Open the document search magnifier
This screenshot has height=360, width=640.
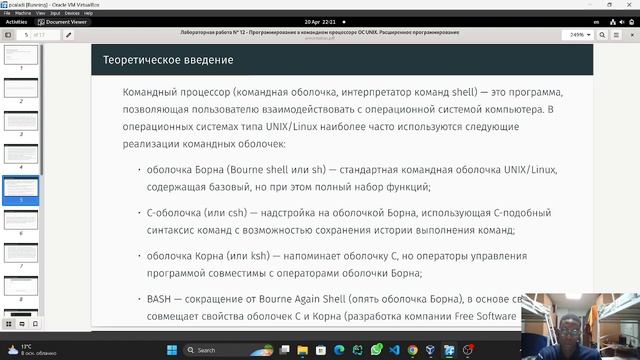(x=602, y=35)
